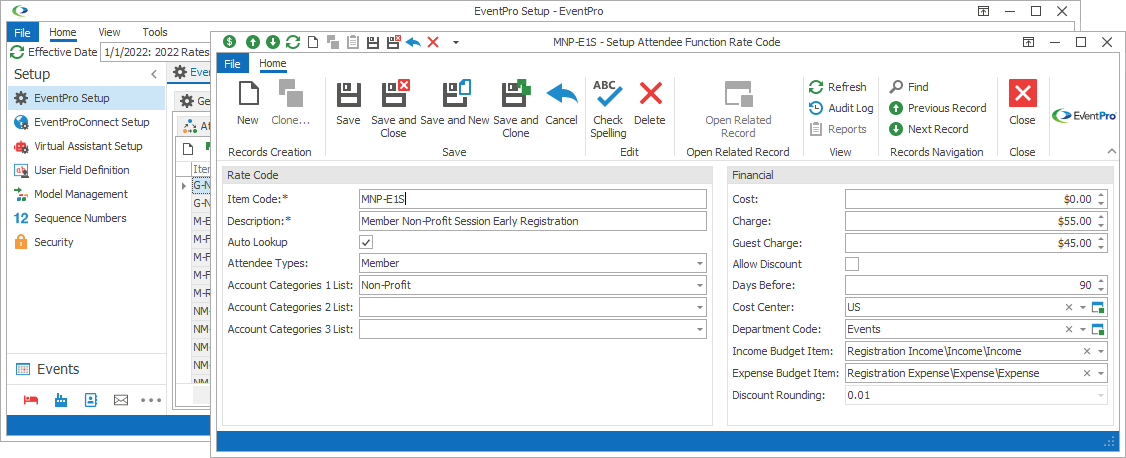Open hotel bed icon in navigation footer

coord(31,400)
